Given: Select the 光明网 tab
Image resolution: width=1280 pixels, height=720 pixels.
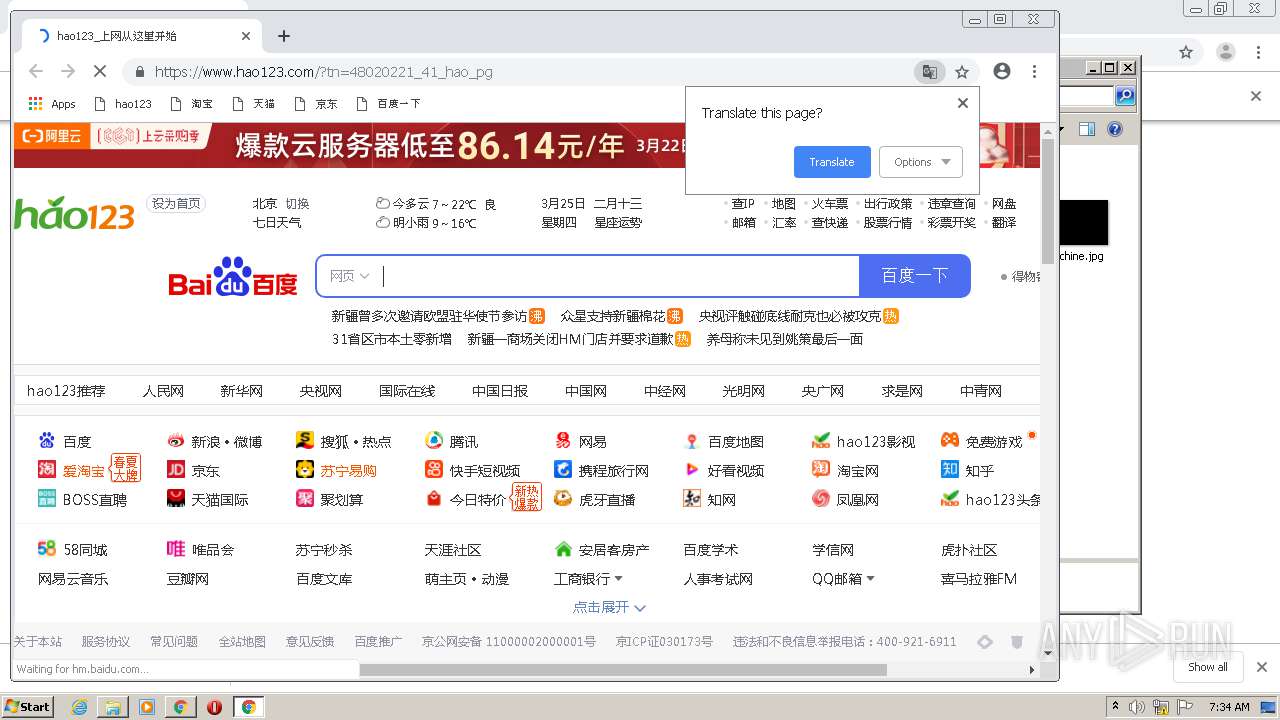Looking at the screenshot, I should coord(743,391).
